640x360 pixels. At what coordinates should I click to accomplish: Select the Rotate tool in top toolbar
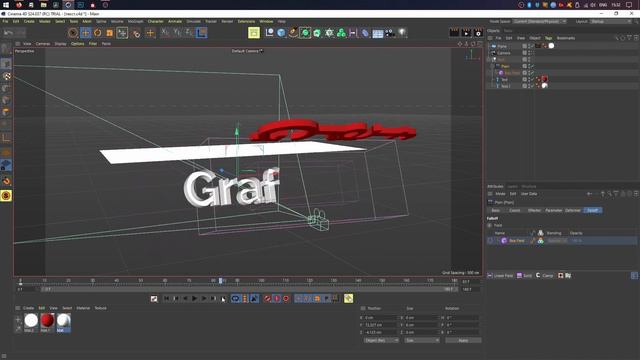coord(98,33)
